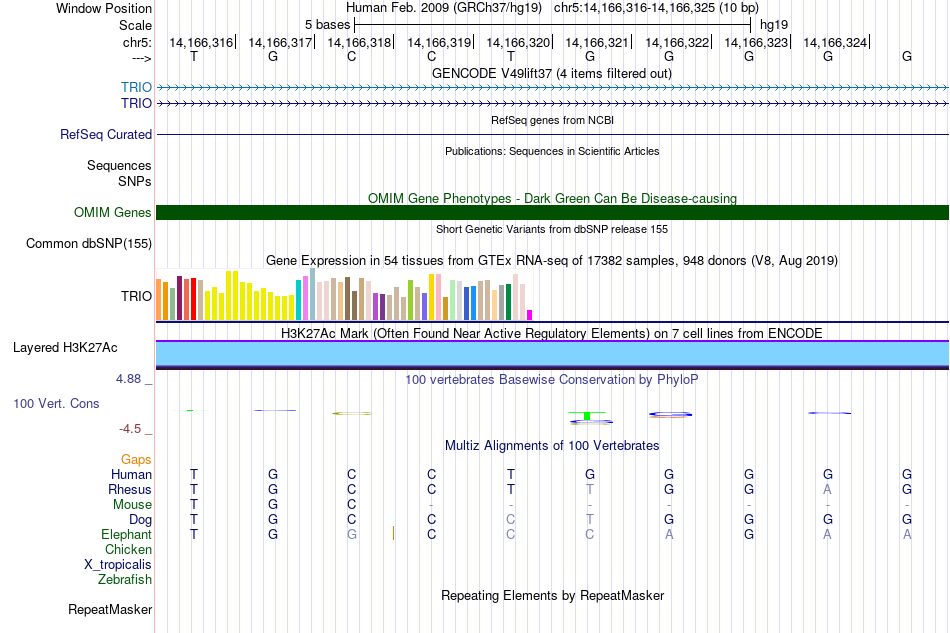The height and width of the screenshot is (633, 950).
Task: Click the magenta bar ending the GTEx chart
Action: pyautogui.click(x=530, y=315)
